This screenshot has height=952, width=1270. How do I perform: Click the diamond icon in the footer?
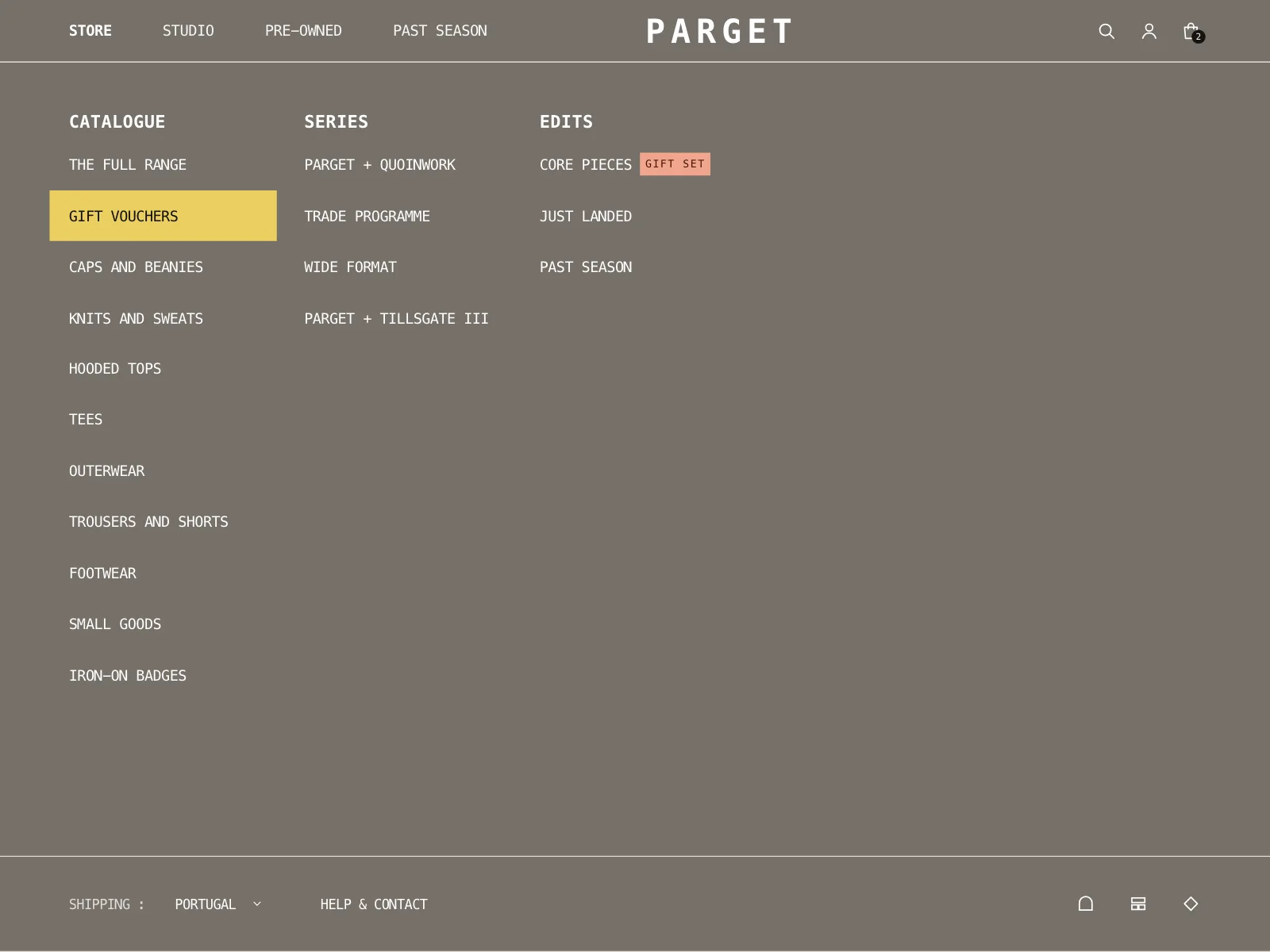pos(1191,904)
